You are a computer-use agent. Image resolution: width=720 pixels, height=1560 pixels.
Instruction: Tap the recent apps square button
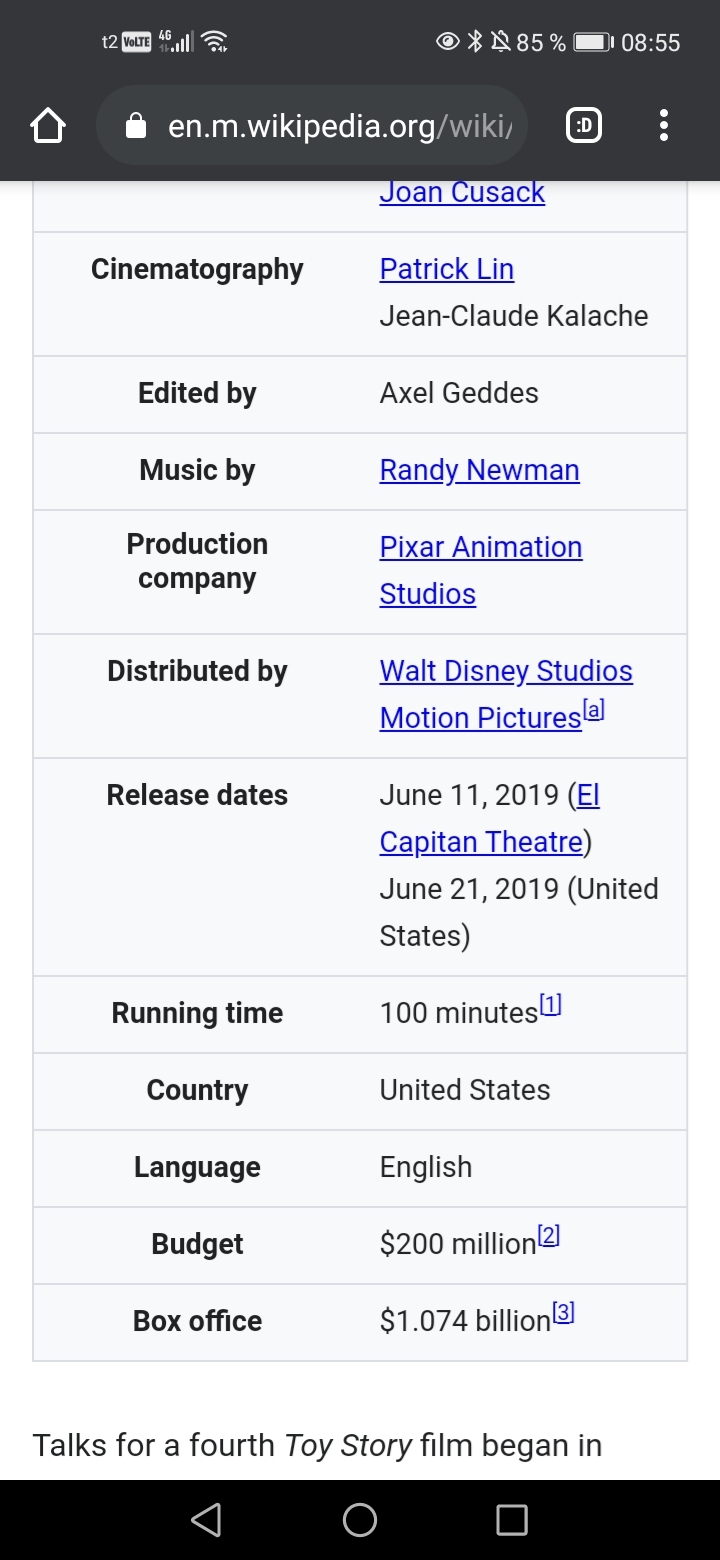512,1520
